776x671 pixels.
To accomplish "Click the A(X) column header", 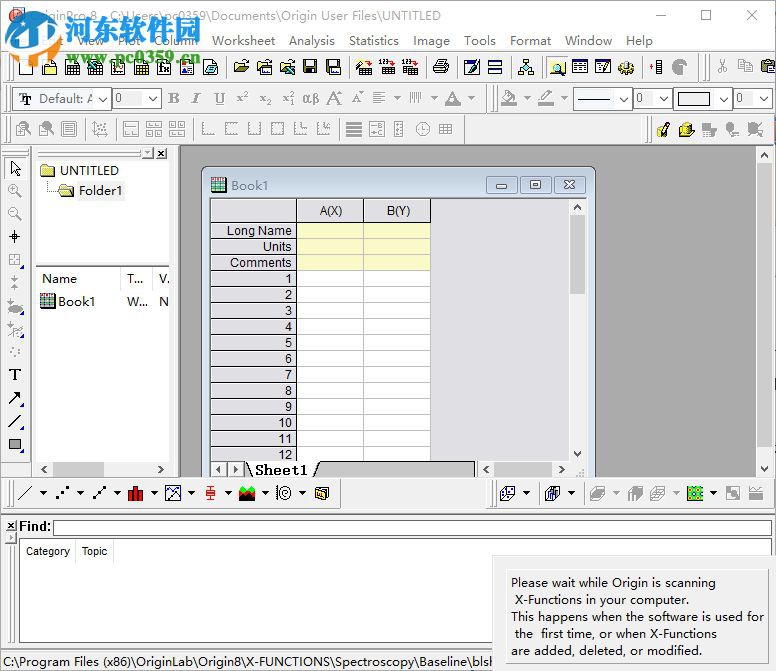I will [330, 211].
